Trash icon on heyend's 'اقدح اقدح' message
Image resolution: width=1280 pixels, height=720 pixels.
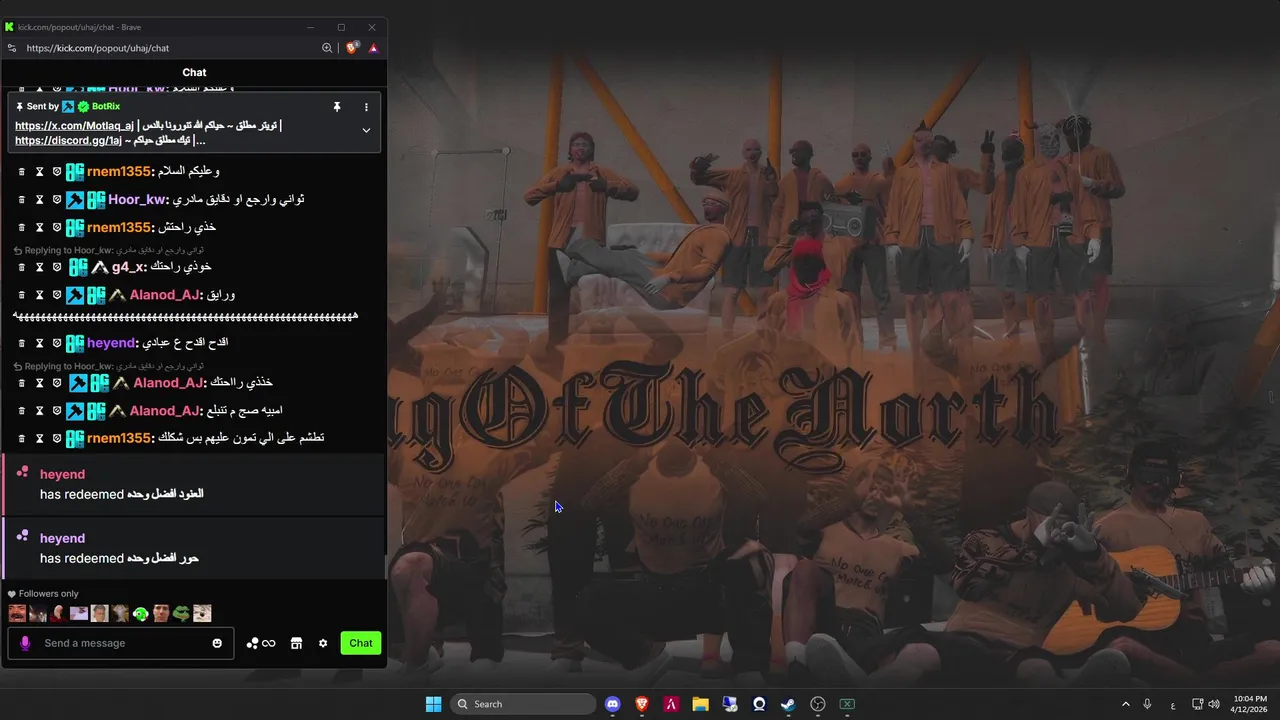22,343
